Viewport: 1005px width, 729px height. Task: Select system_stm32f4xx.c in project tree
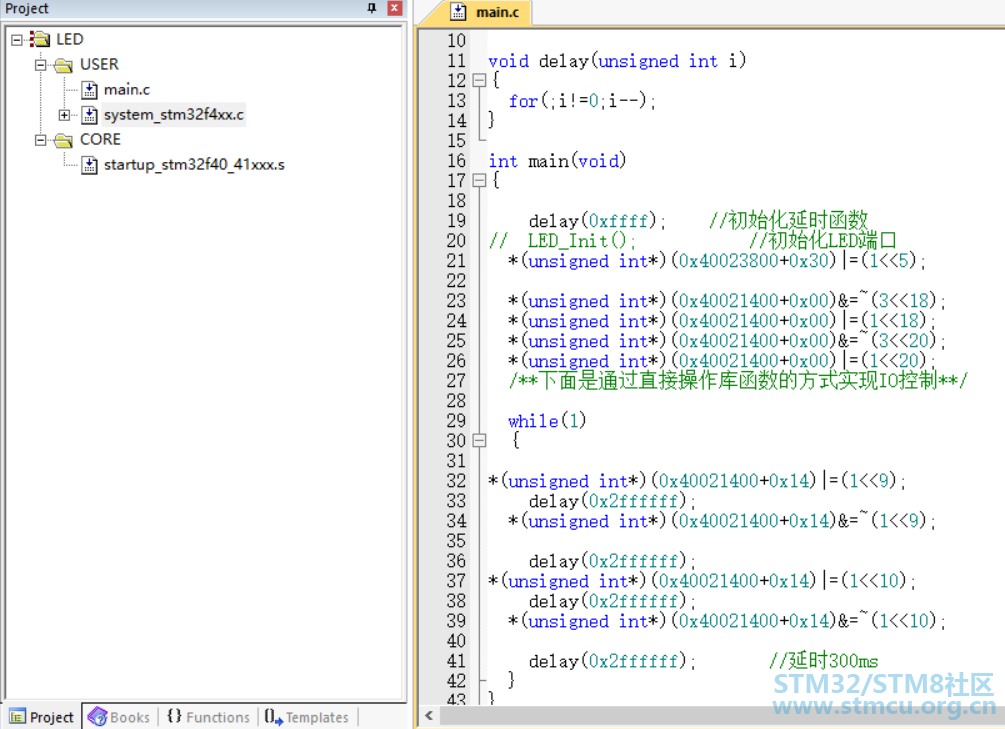pyautogui.click(x=174, y=115)
